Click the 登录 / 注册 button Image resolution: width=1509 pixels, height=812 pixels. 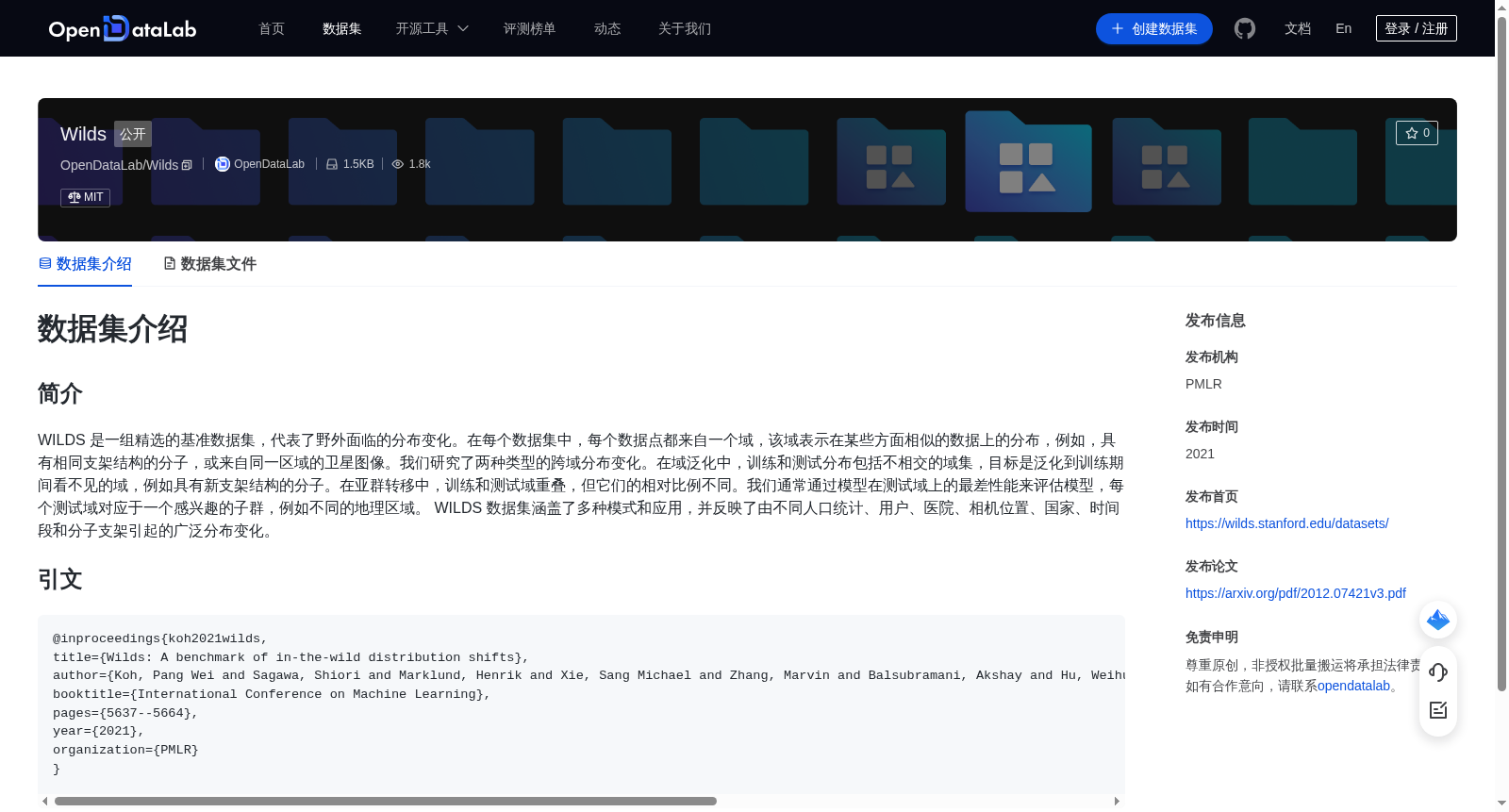pos(1417,28)
